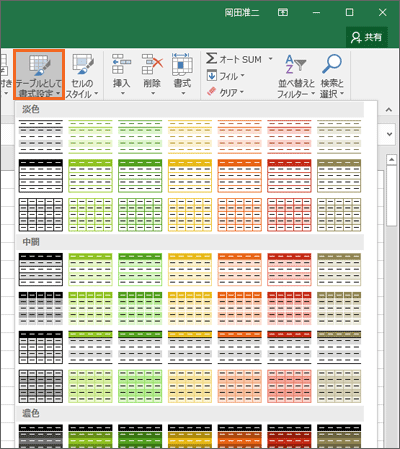Select first medium red table style
The image size is (400, 449).
[289, 269]
